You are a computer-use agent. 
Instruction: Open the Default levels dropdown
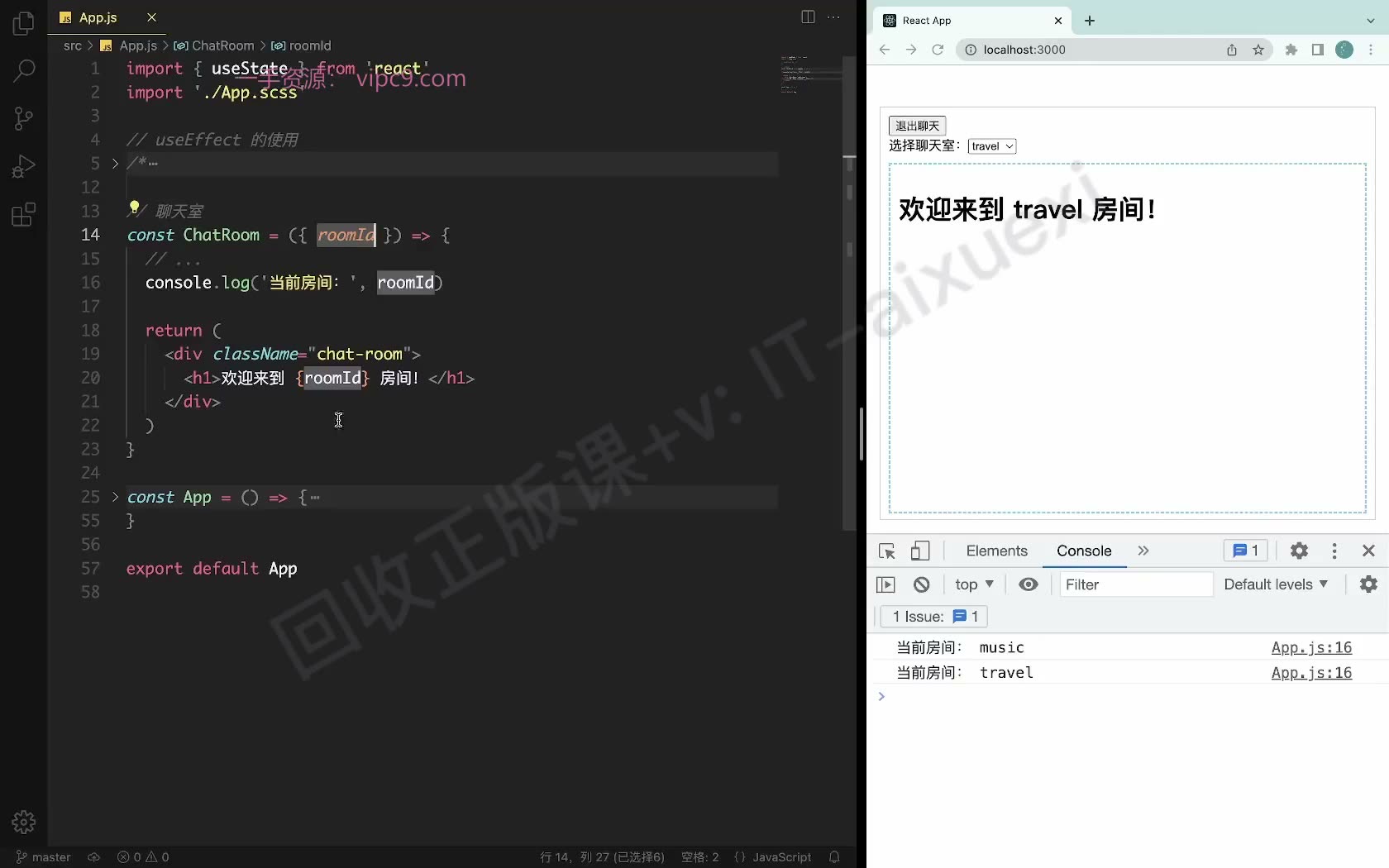[1276, 584]
